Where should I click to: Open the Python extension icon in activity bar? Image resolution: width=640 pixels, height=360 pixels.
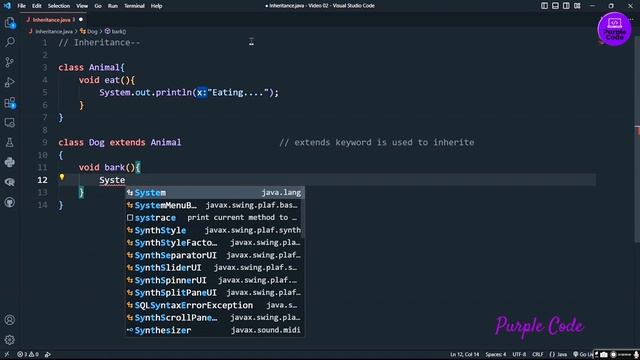tap(10, 162)
